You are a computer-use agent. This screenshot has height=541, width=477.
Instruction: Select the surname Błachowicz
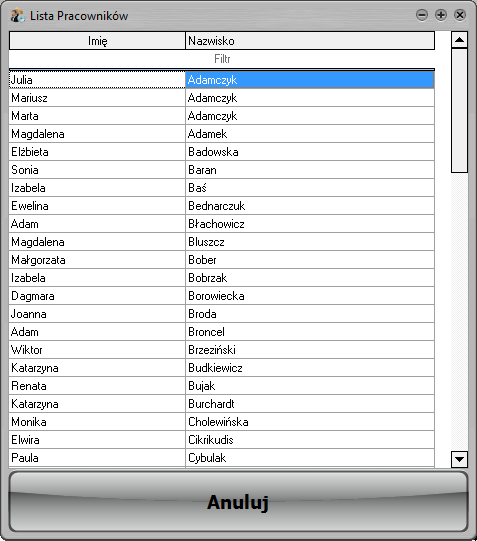[x=310, y=224]
